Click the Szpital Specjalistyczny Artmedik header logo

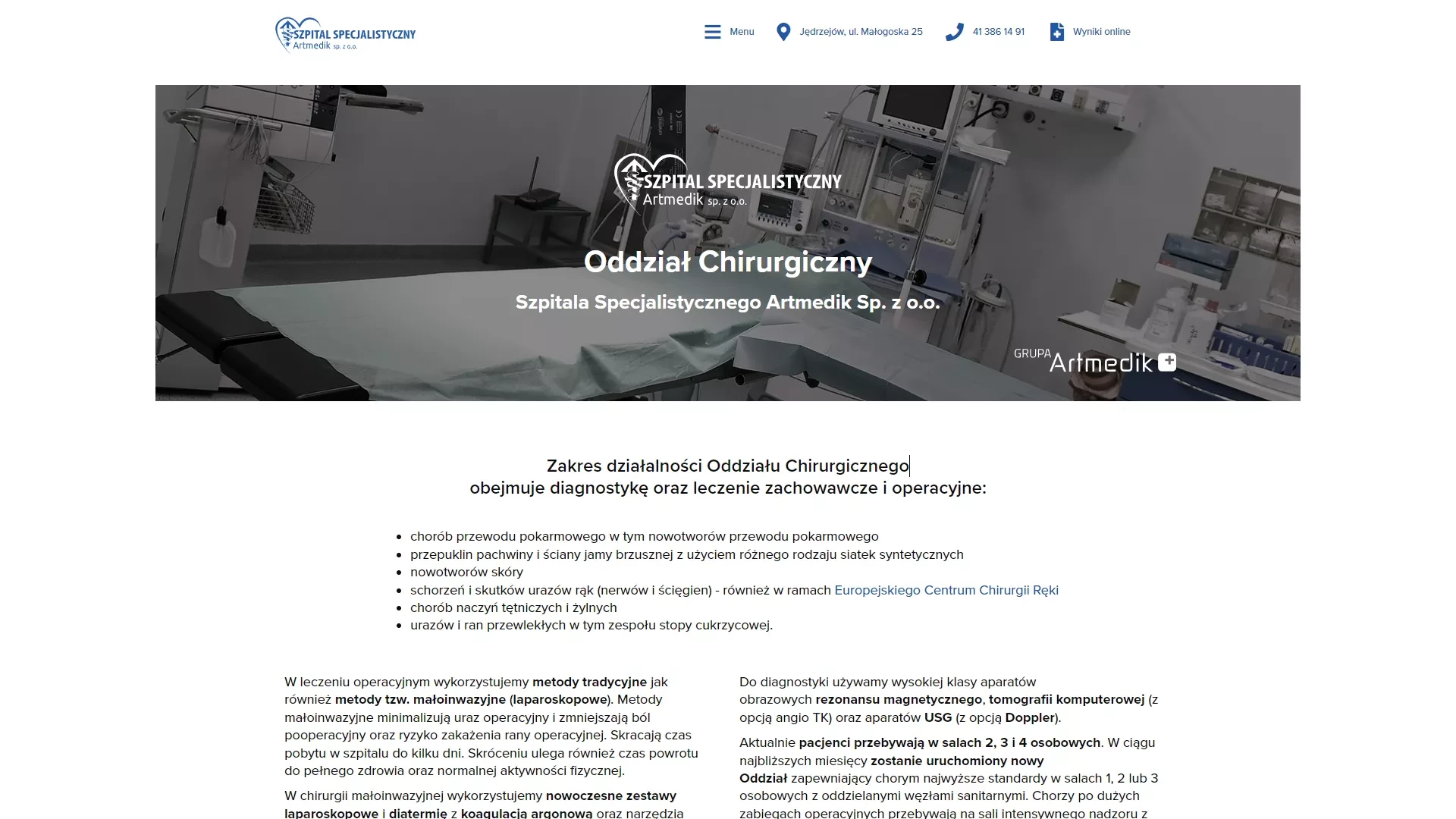click(346, 35)
